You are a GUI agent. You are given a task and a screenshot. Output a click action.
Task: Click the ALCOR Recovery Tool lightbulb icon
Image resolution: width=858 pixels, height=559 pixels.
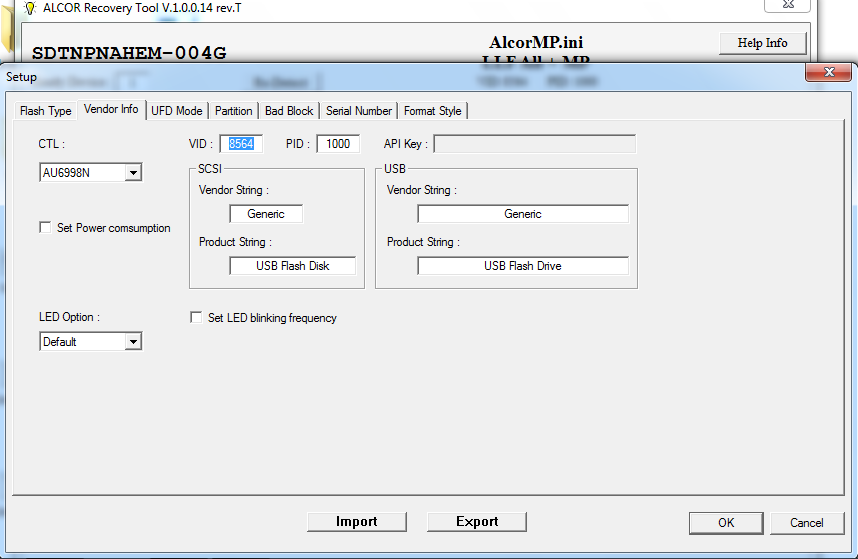coord(30,8)
